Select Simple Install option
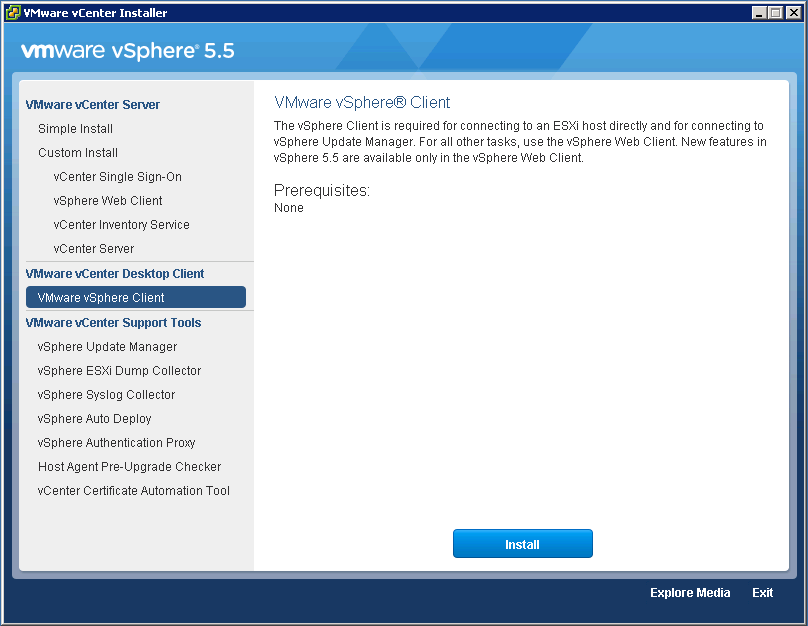Viewport: 808px width, 626px height. 75,129
